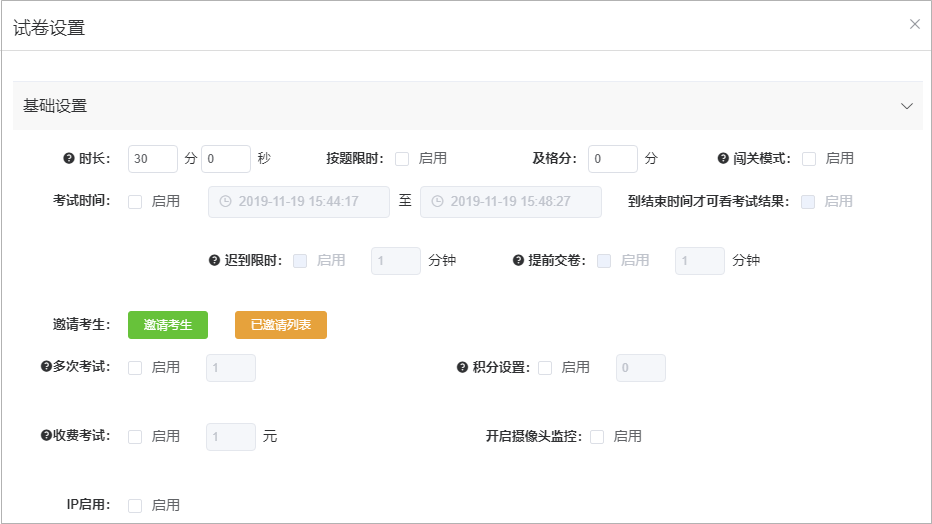Image resolution: width=932 pixels, height=524 pixels.
Task: Click the 时长 minutes input field
Action: (153, 159)
